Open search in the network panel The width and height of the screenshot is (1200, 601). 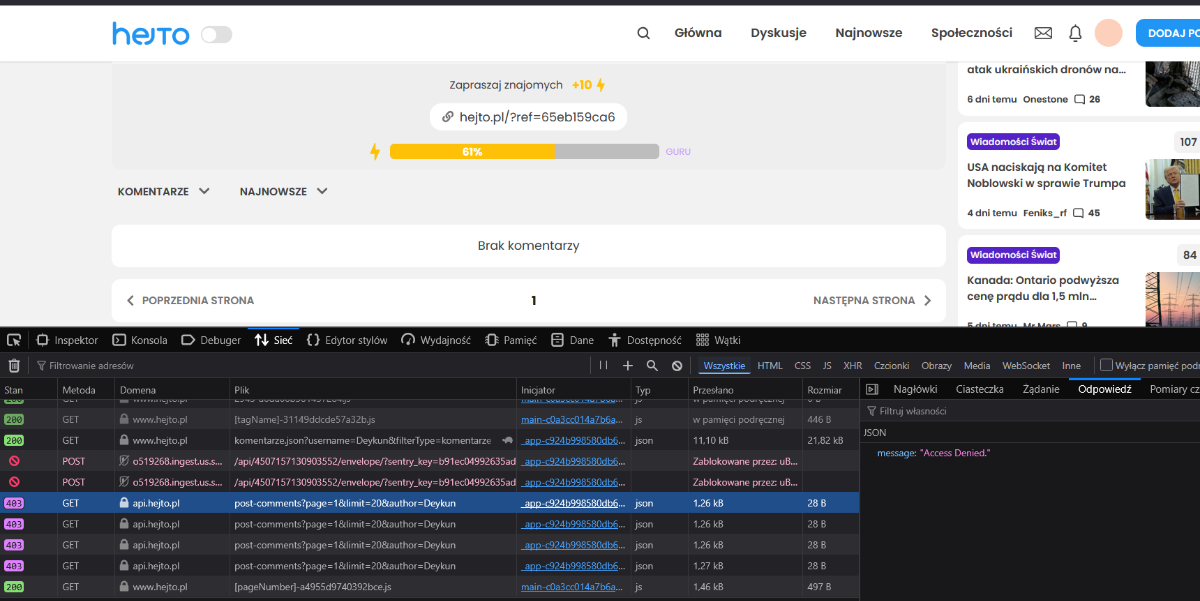click(x=652, y=366)
